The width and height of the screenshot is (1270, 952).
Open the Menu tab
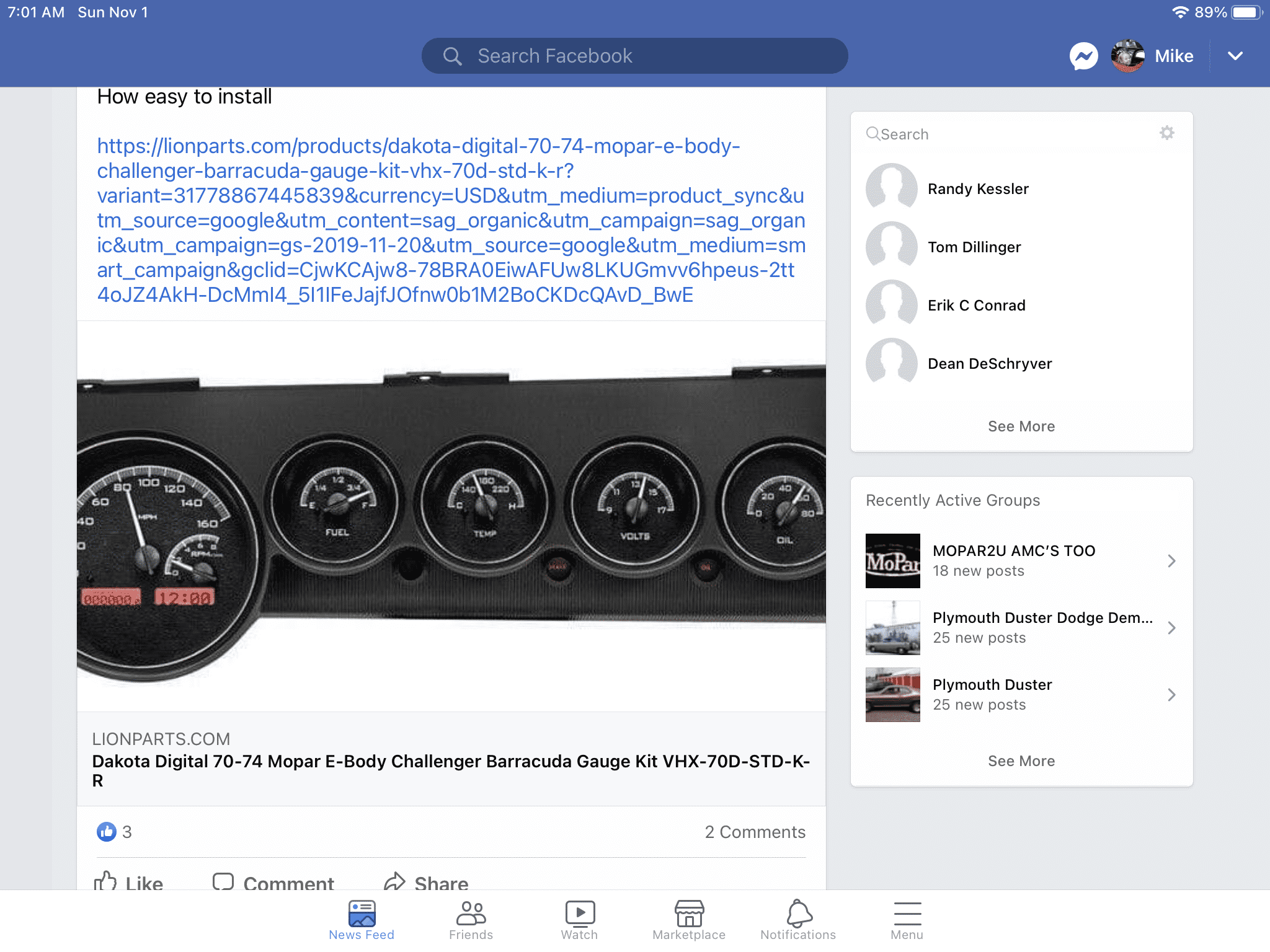tap(907, 920)
